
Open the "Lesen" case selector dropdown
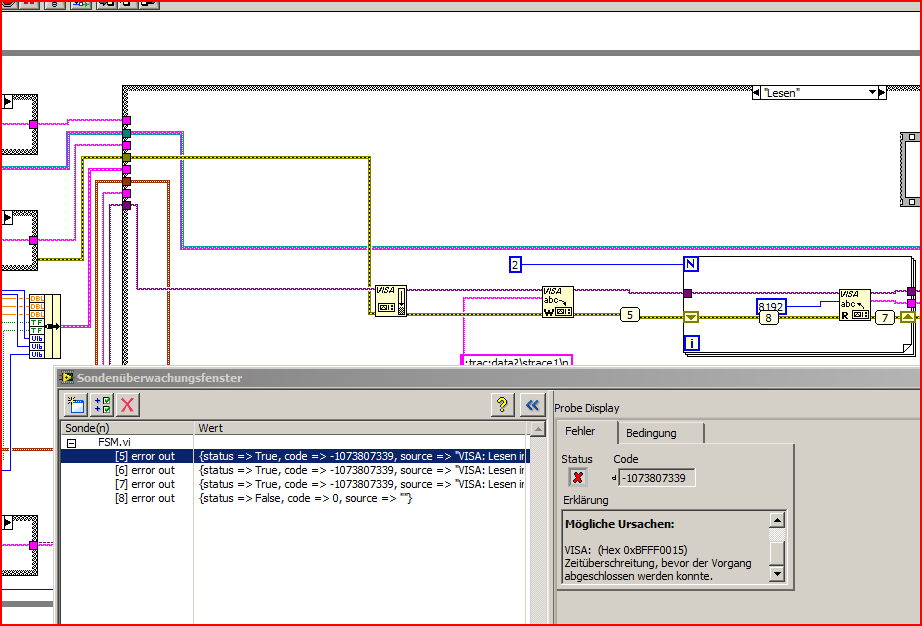click(873, 92)
